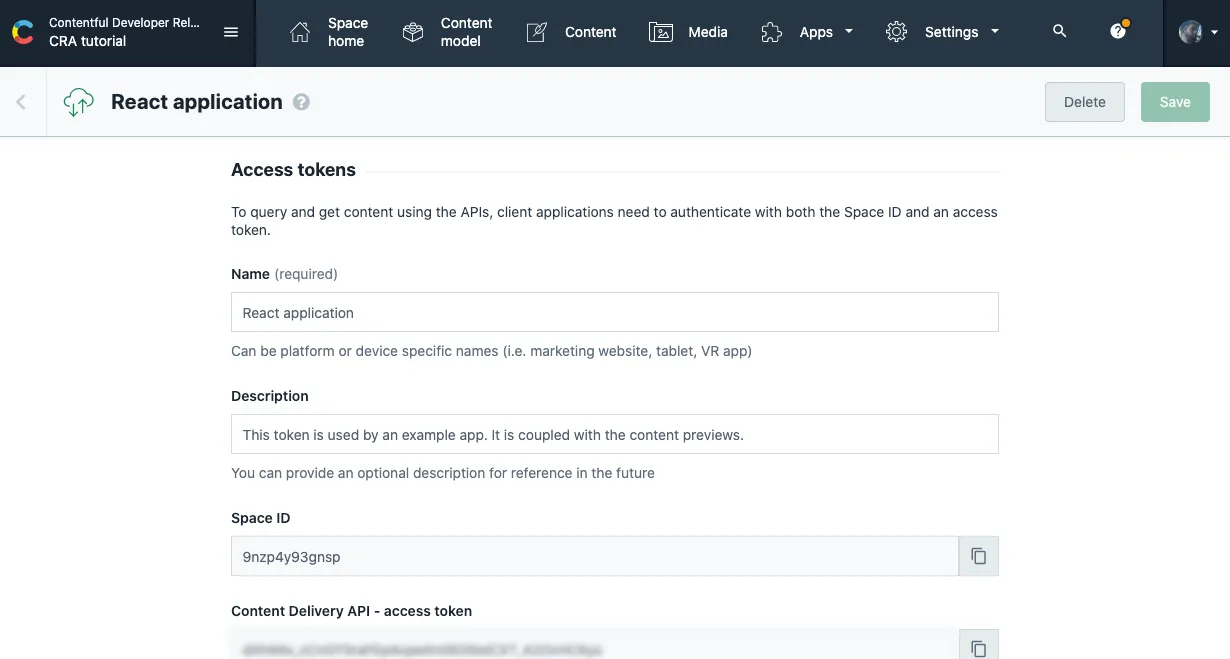Copy the Content Delivery API access token
The height and width of the screenshot is (659, 1230).
pyautogui.click(x=979, y=647)
